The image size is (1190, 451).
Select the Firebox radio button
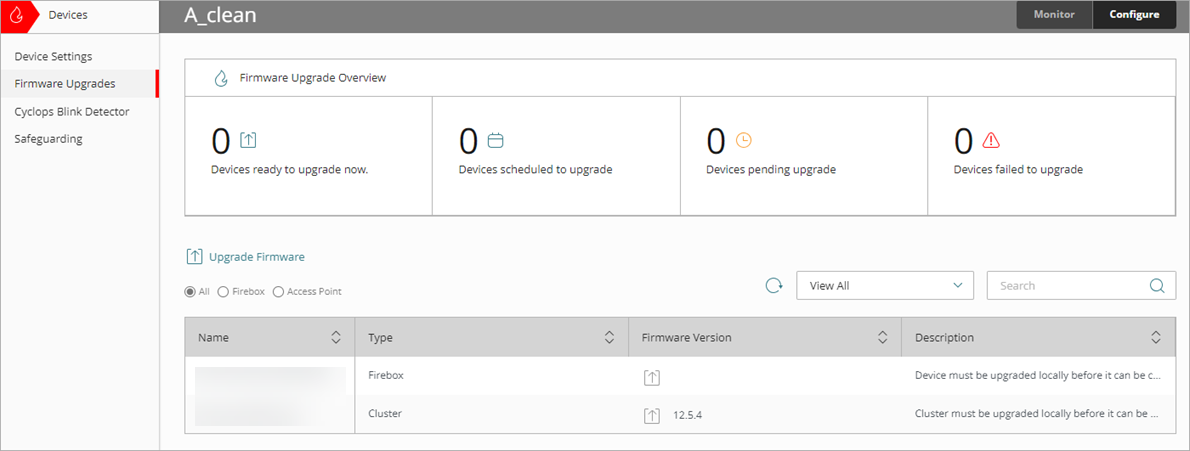[x=223, y=292]
